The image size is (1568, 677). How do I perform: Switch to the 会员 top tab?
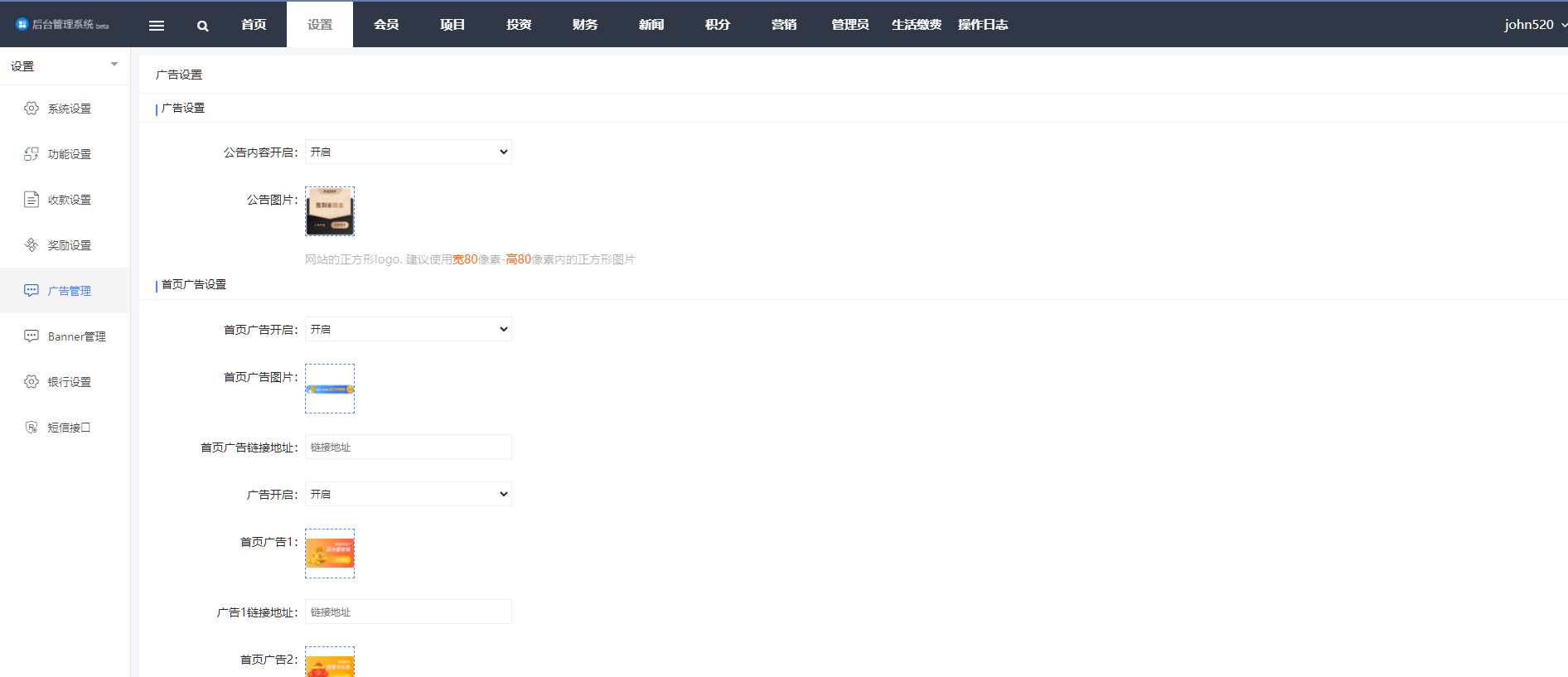386,25
